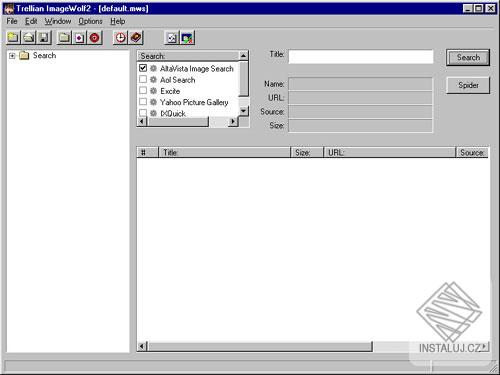Select the Aol Search entry text

(177, 80)
